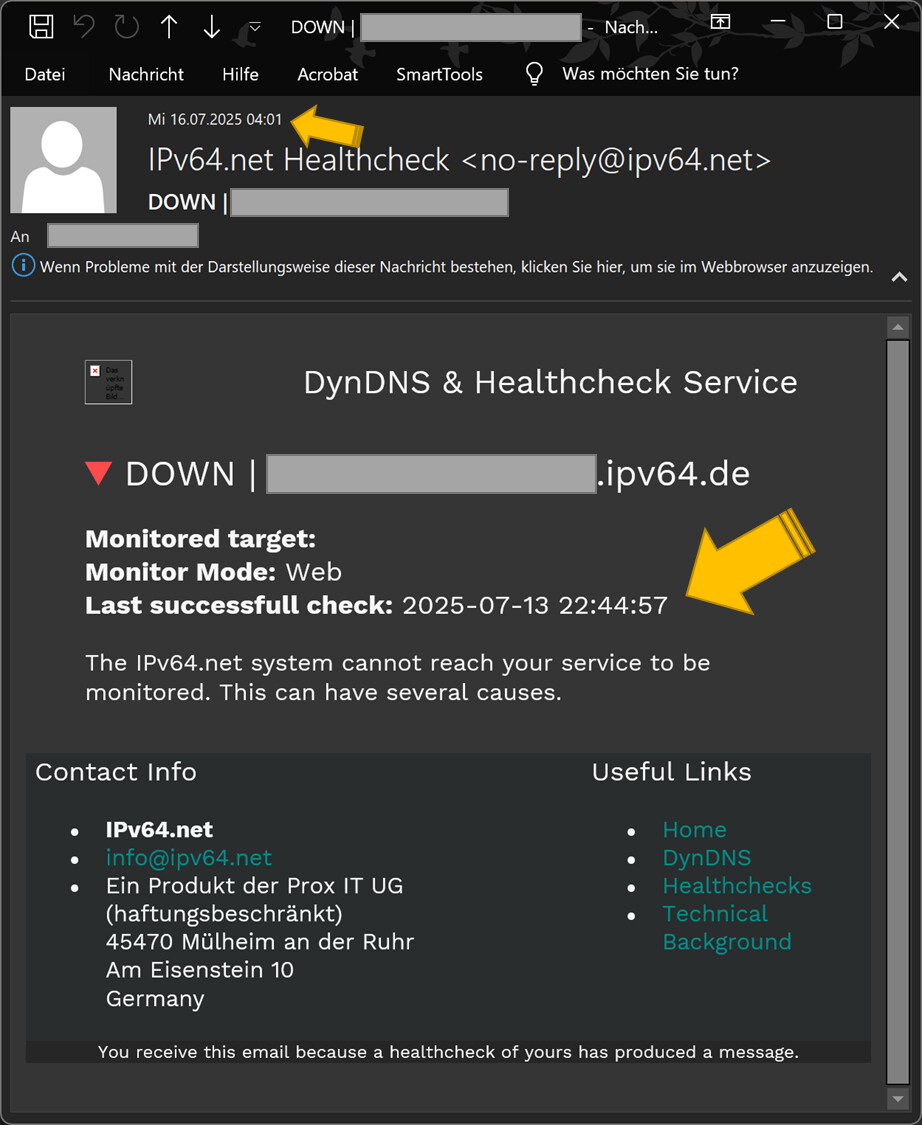This screenshot has width=922, height=1125.
Task: Open the Healthchecks link
Action: pyautogui.click(x=736, y=885)
